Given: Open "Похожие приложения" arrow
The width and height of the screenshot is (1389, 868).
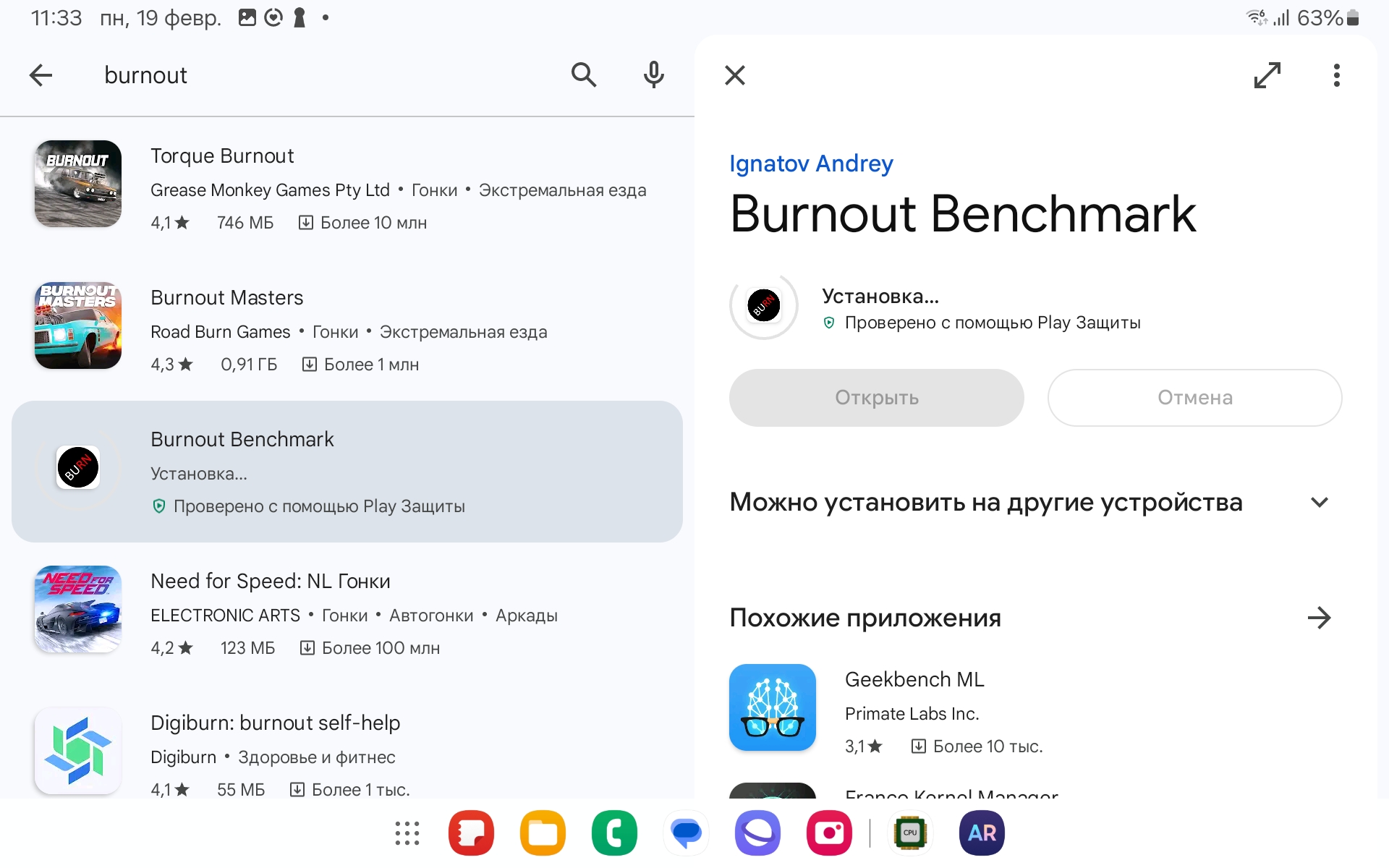Looking at the screenshot, I should click(1319, 618).
